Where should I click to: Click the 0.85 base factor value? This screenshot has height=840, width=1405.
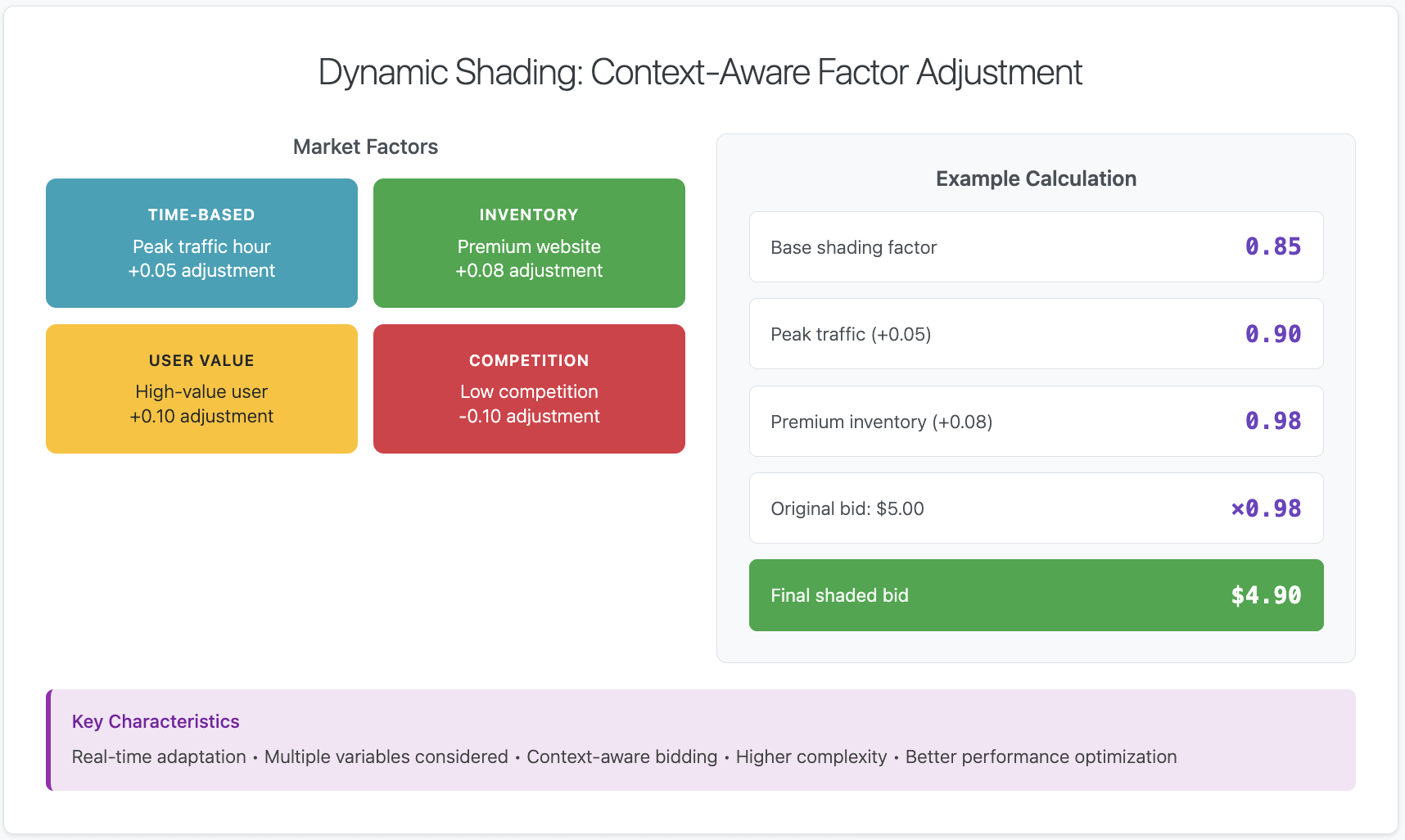pos(1272,246)
